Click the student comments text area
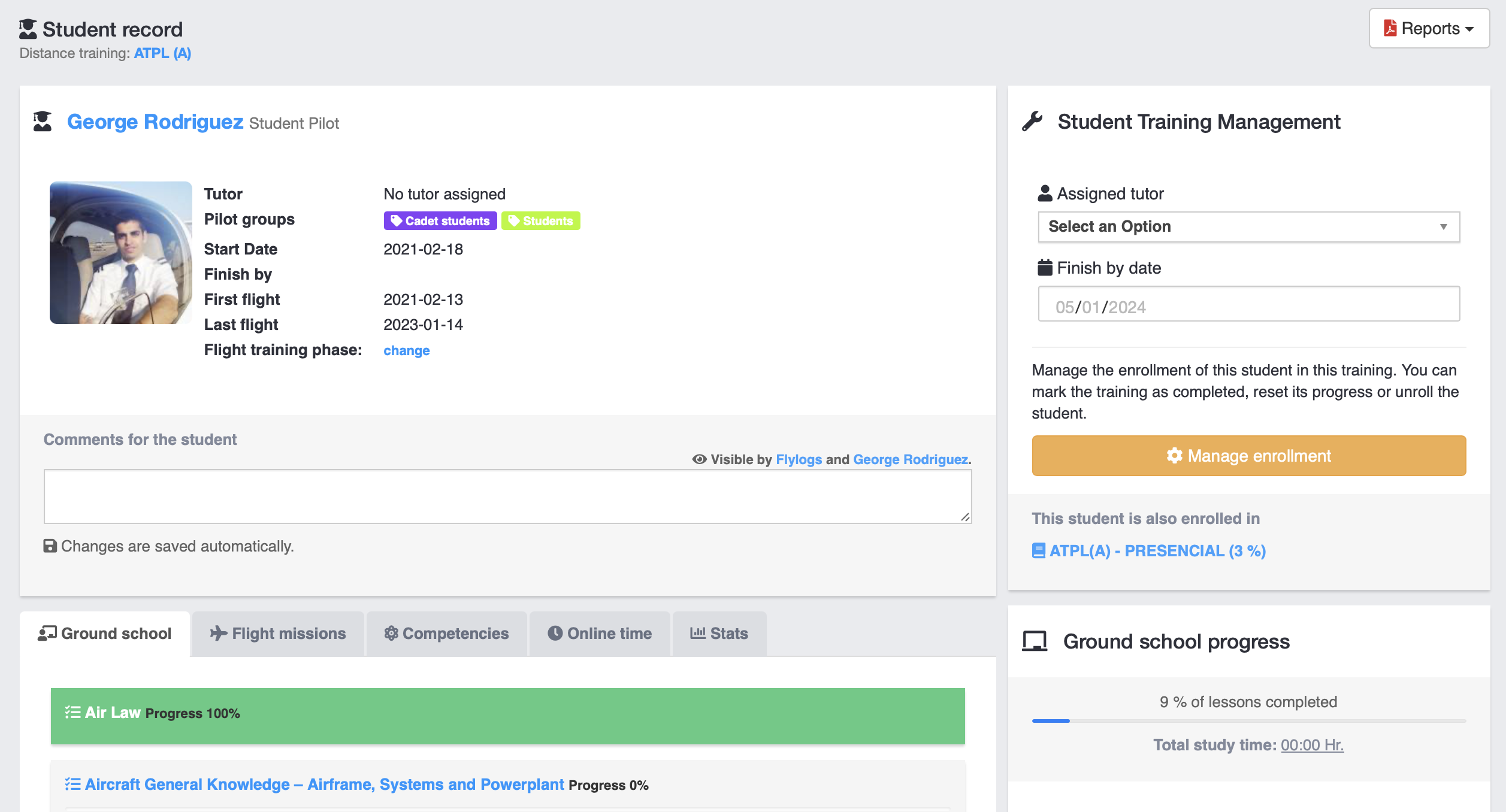1506x812 pixels. point(507,496)
